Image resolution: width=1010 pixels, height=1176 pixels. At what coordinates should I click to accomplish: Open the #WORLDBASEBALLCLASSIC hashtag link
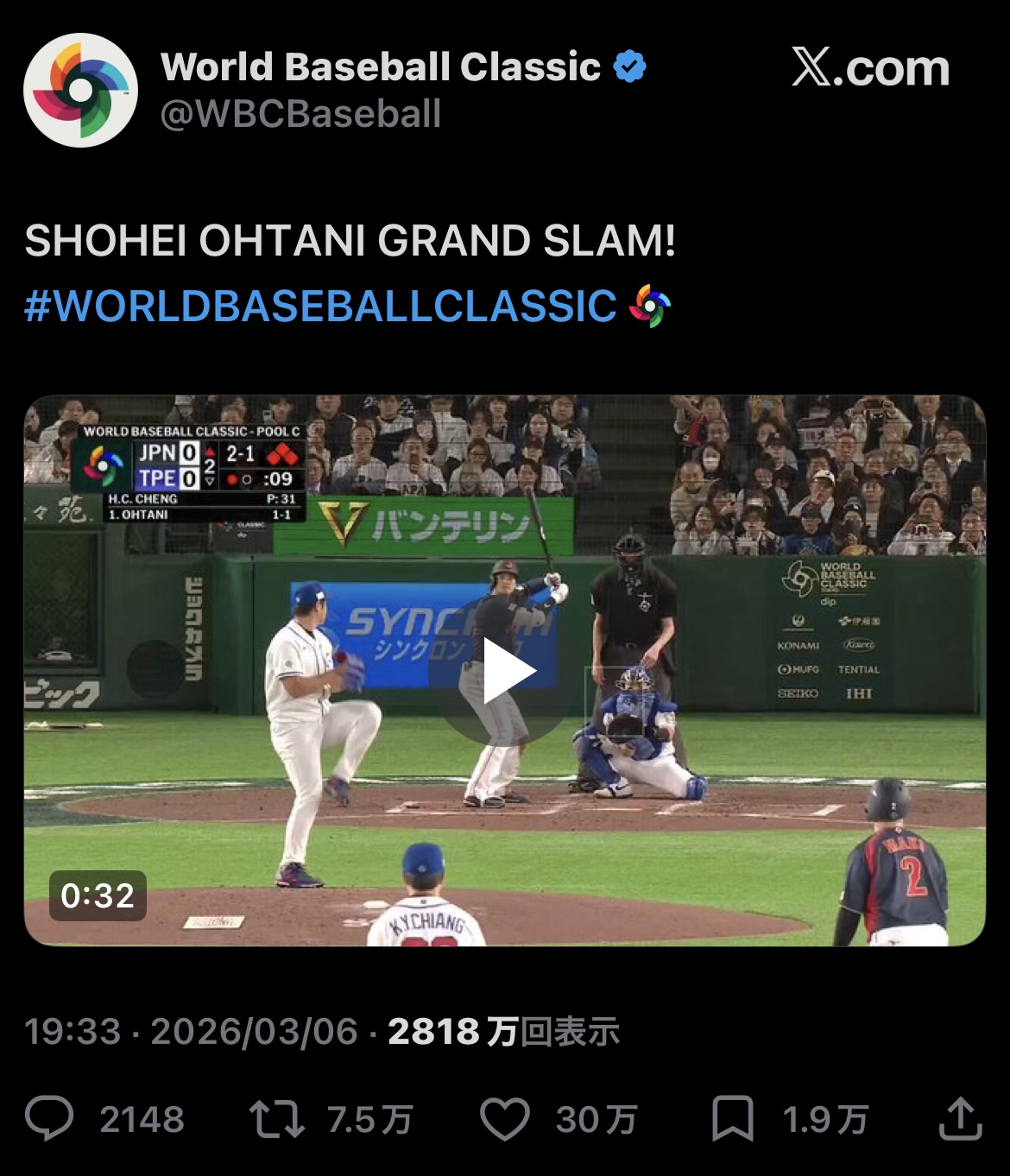point(321,307)
